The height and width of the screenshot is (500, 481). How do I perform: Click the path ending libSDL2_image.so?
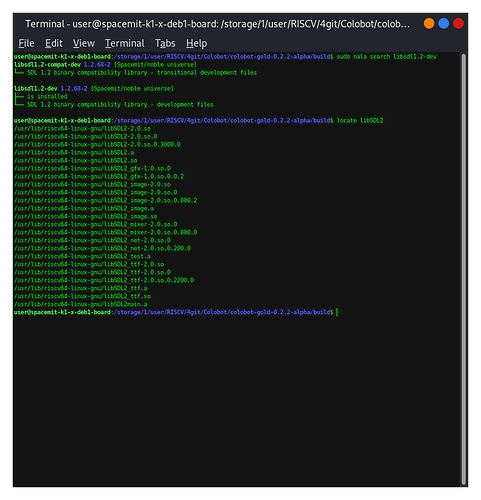coord(86,217)
